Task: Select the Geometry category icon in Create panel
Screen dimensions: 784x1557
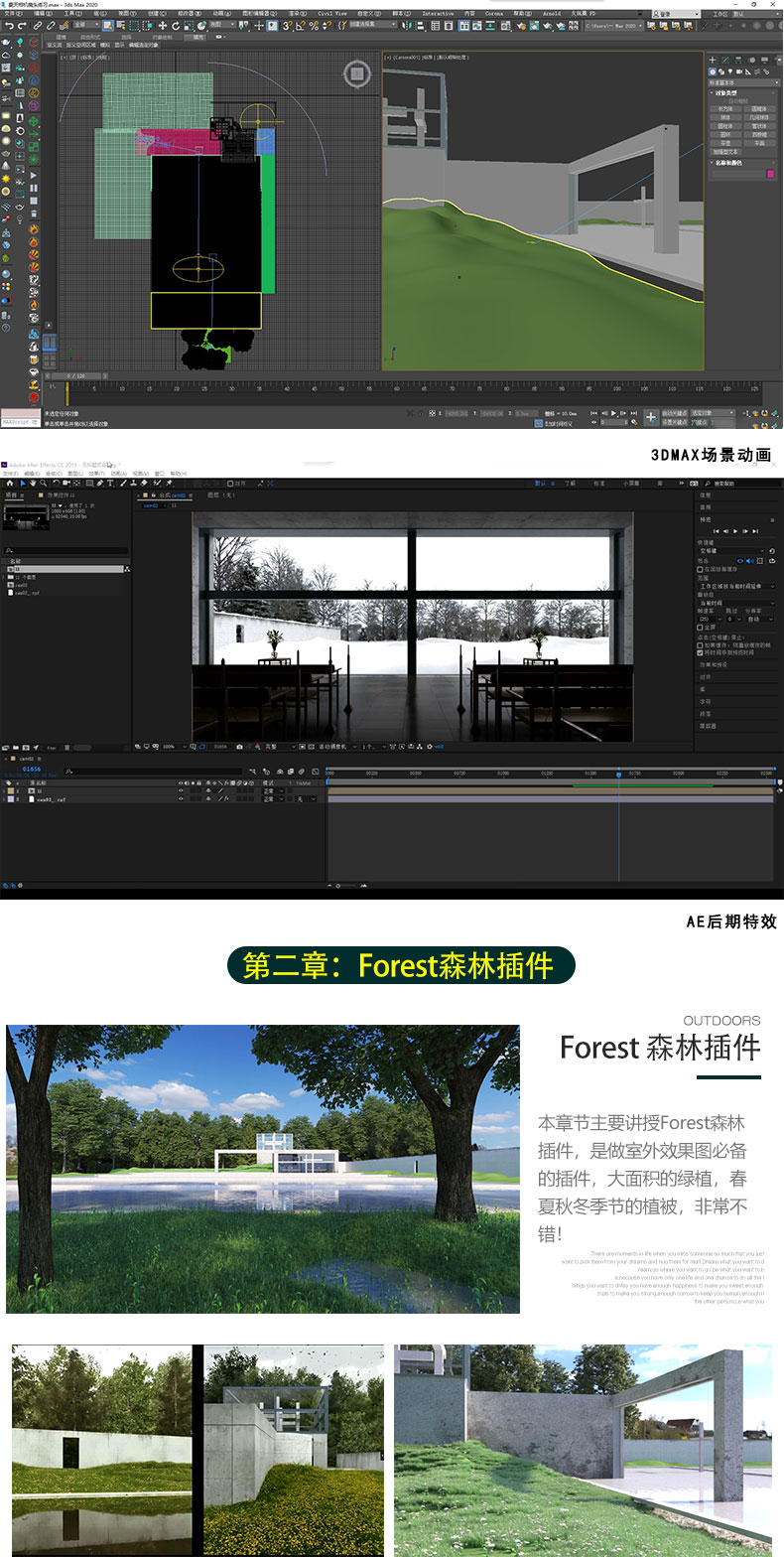Action: (x=713, y=71)
